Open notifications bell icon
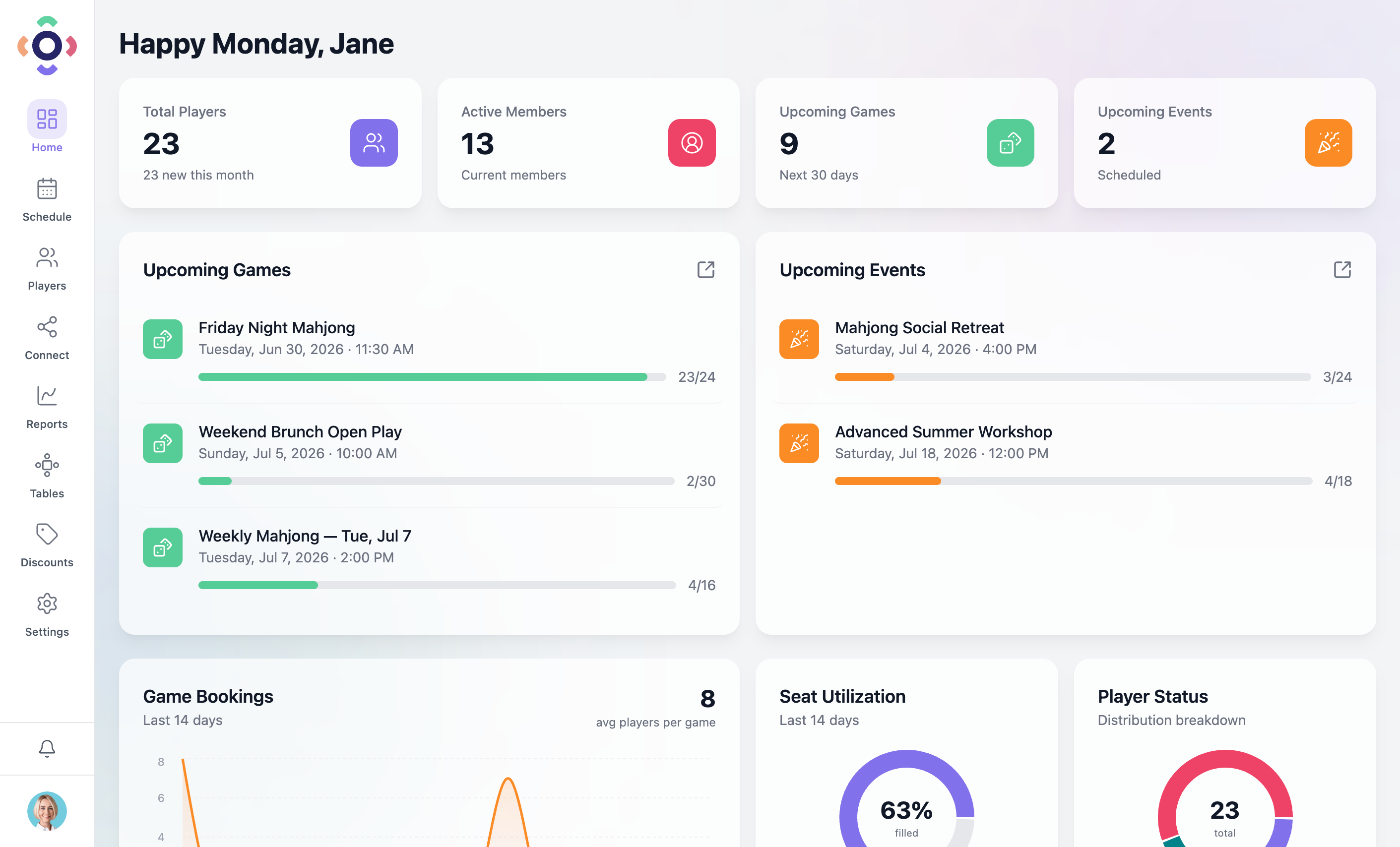The image size is (1400, 847). (47, 748)
